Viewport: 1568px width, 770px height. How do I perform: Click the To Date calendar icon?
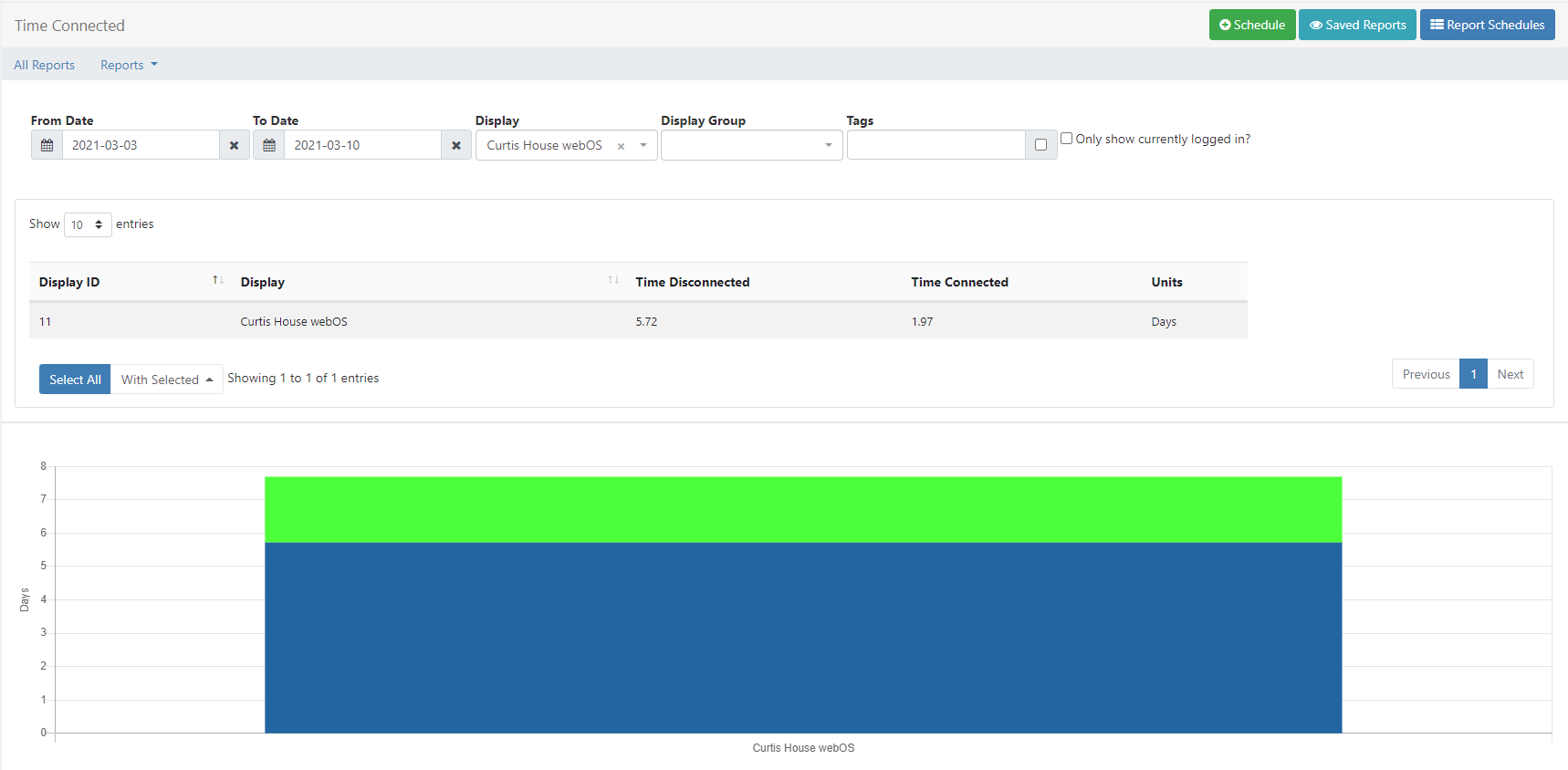click(269, 145)
